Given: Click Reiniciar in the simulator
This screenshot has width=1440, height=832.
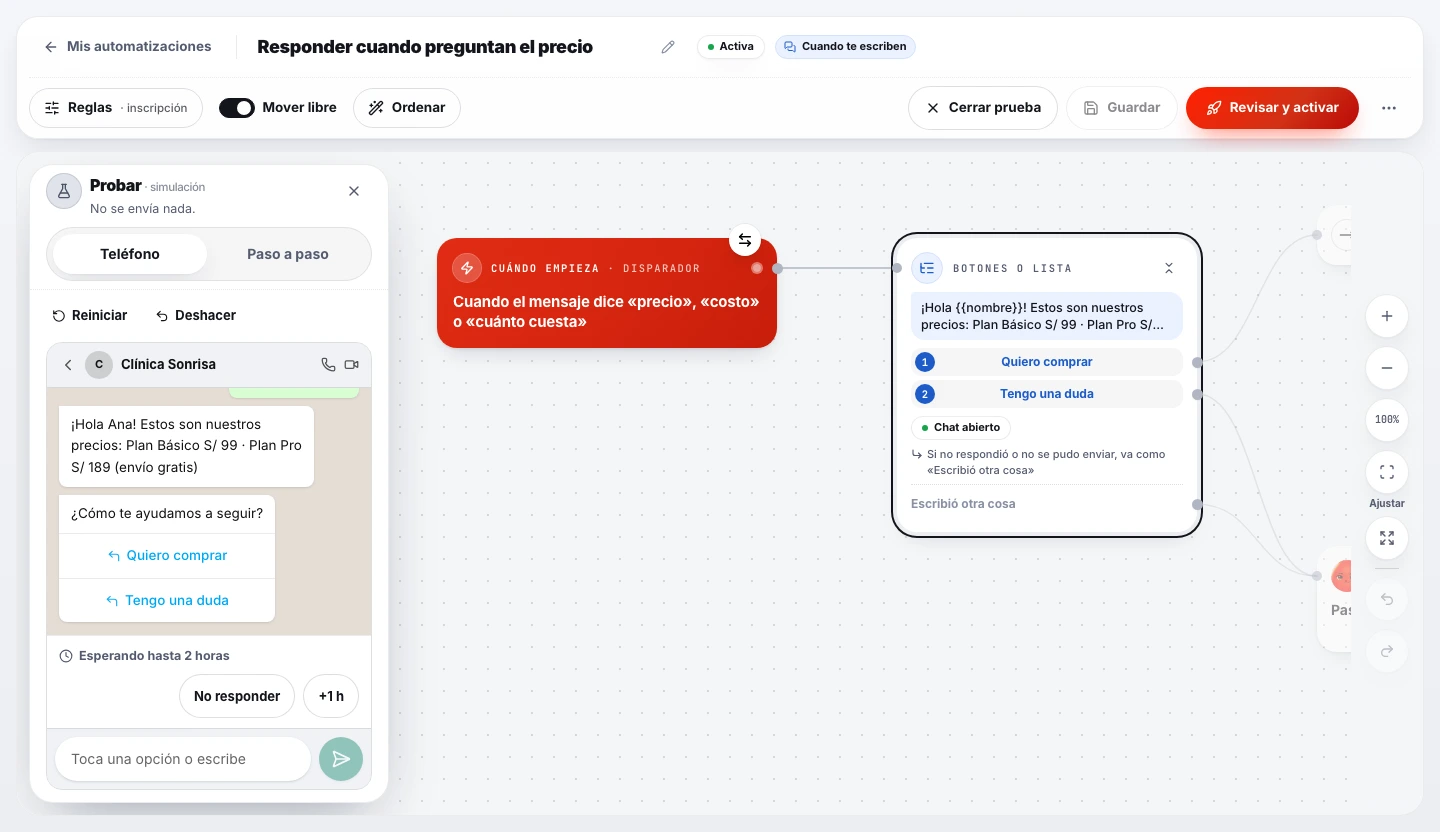Looking at the screenshot, I should point(90,316).
